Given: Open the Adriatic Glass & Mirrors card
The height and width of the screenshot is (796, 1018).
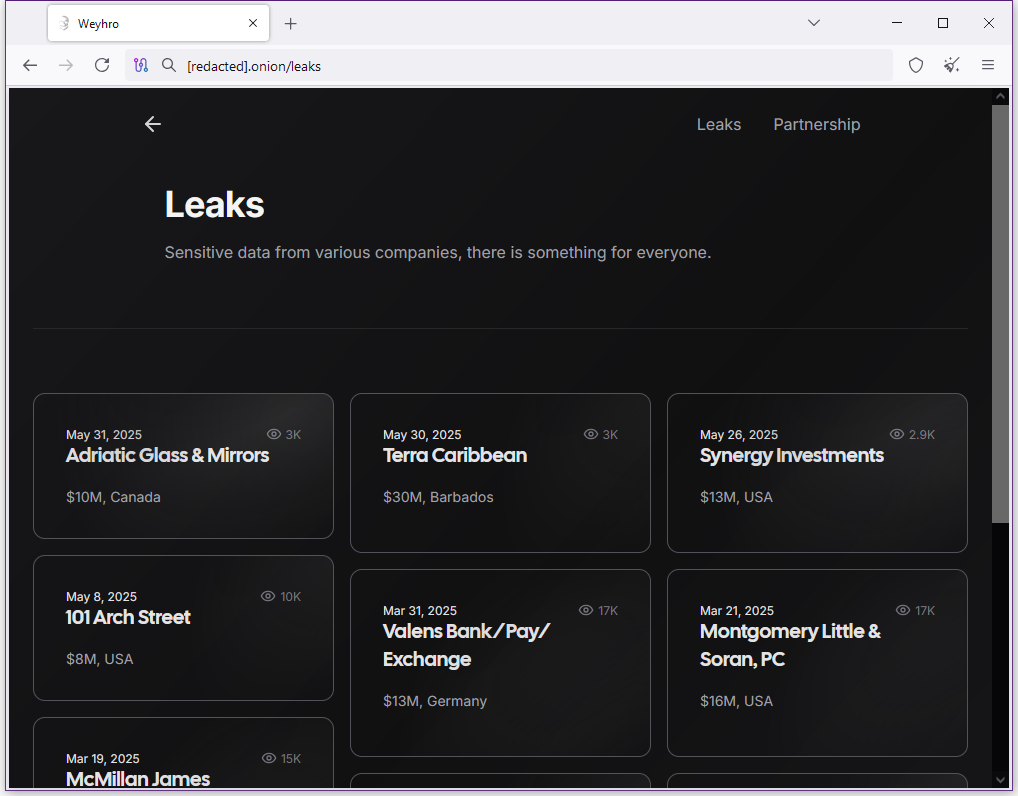Looking at the screenshot, I should pos(183,466).
